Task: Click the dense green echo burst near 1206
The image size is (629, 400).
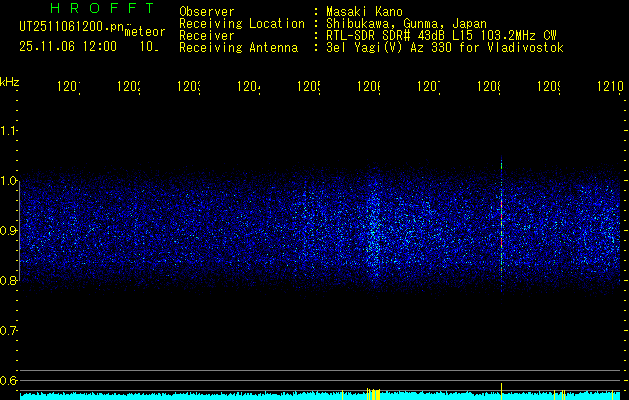Action: 374,231
